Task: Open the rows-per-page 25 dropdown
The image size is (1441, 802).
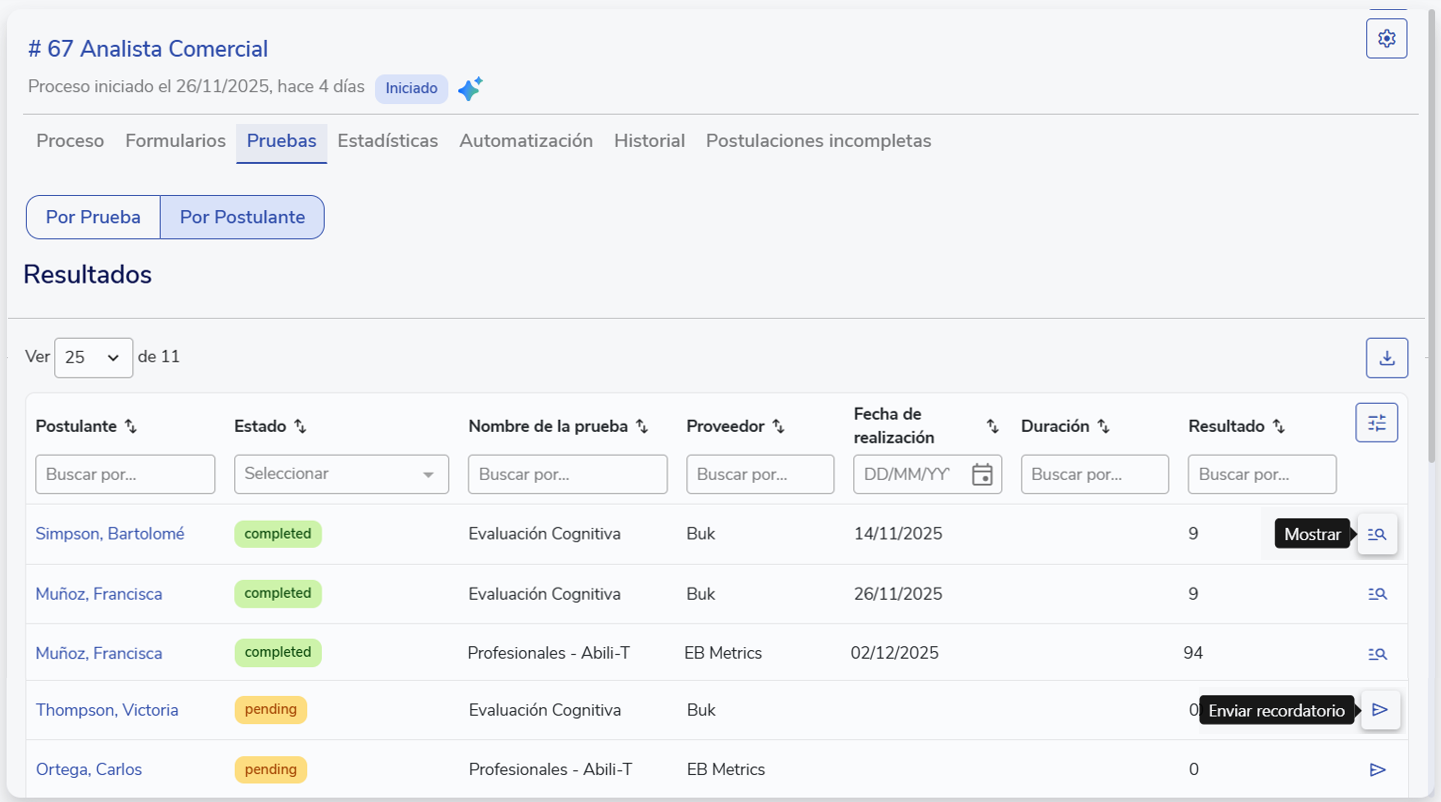Action: pos(93,358)
